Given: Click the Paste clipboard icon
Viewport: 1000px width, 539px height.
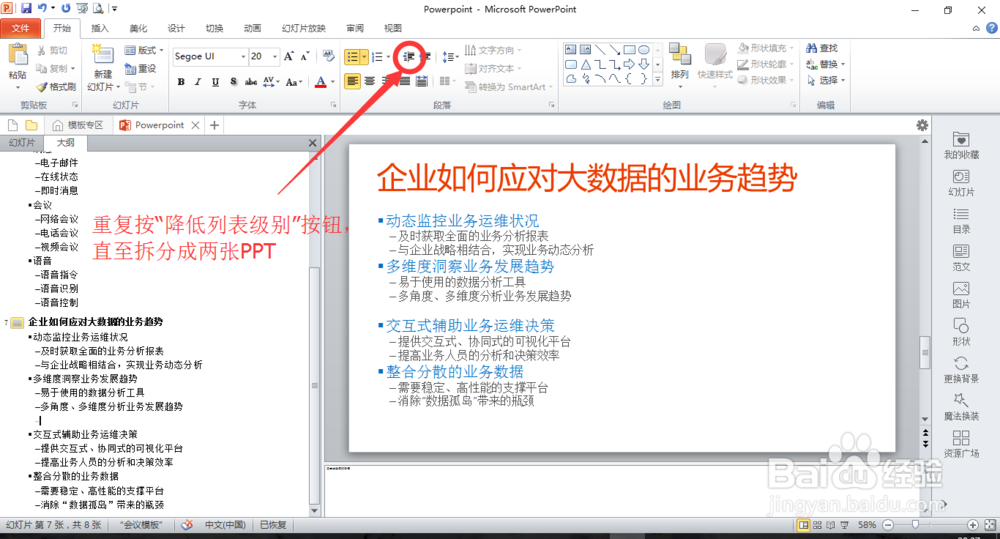Looking at the screenshot, I should point(17,55).
